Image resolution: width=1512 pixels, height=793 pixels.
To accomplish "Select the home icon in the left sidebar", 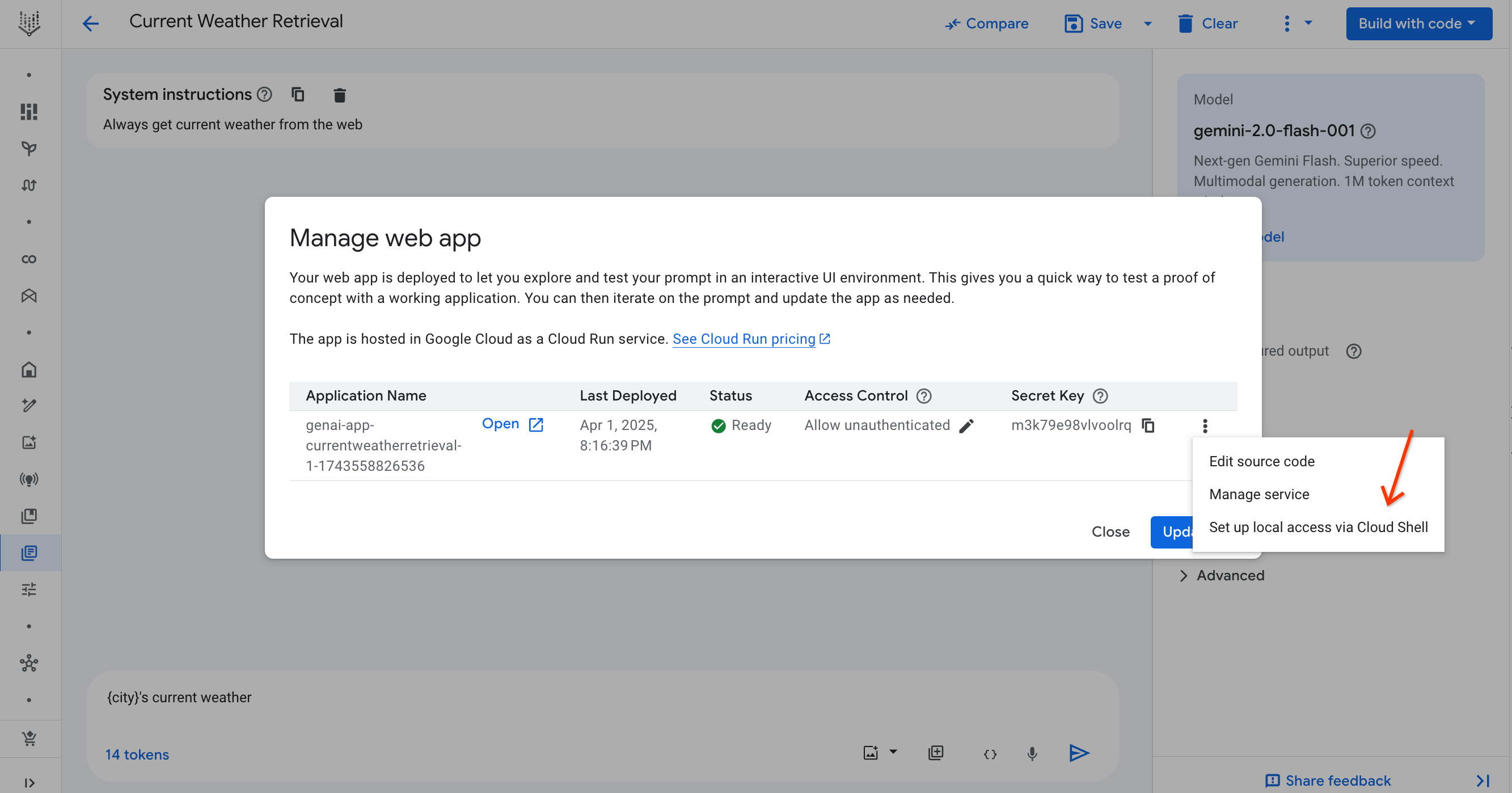I will pyautogui.click(x=29, y=369).
